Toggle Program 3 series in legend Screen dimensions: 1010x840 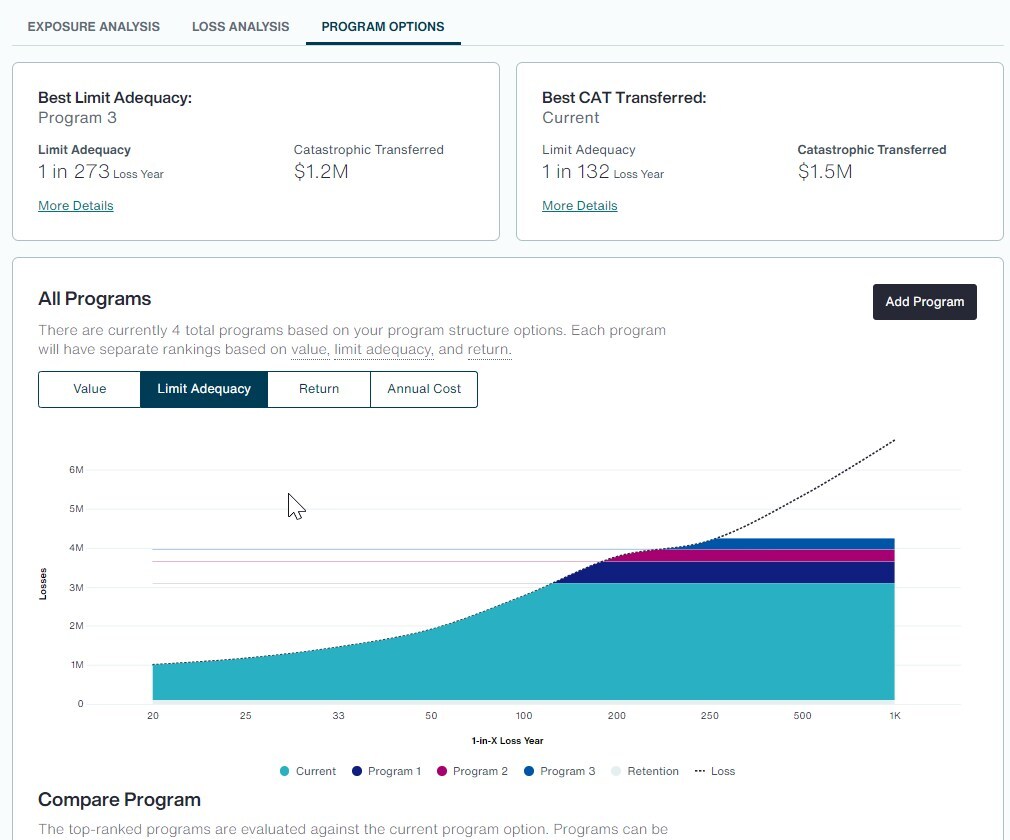tap(560, 771)
